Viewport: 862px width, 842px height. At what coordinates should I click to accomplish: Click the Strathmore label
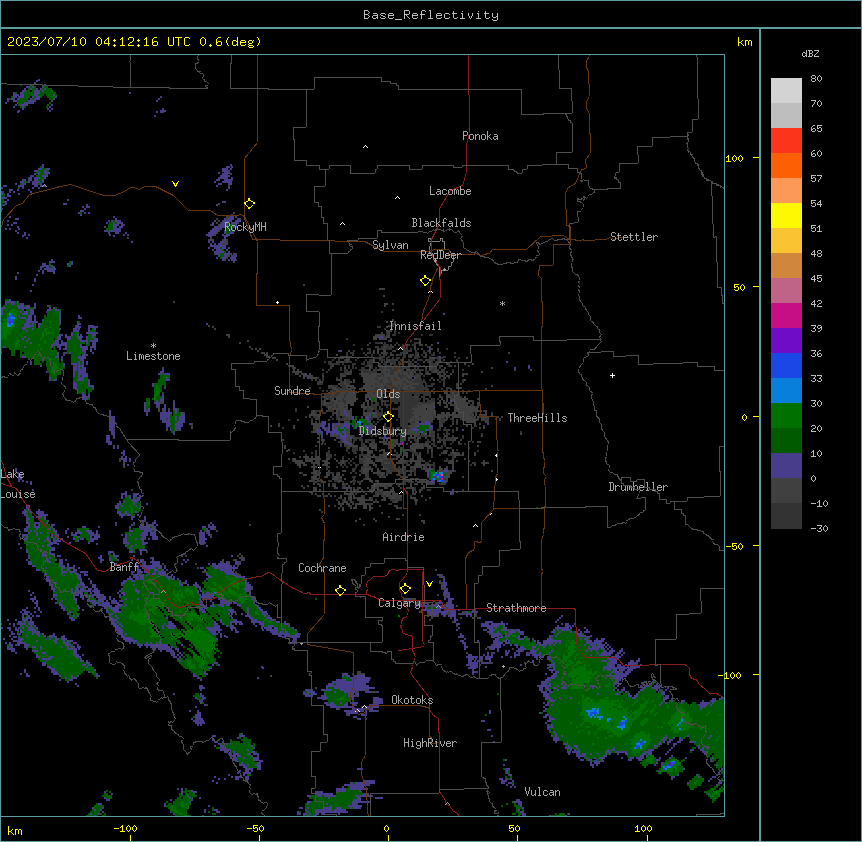coord(516,608)
